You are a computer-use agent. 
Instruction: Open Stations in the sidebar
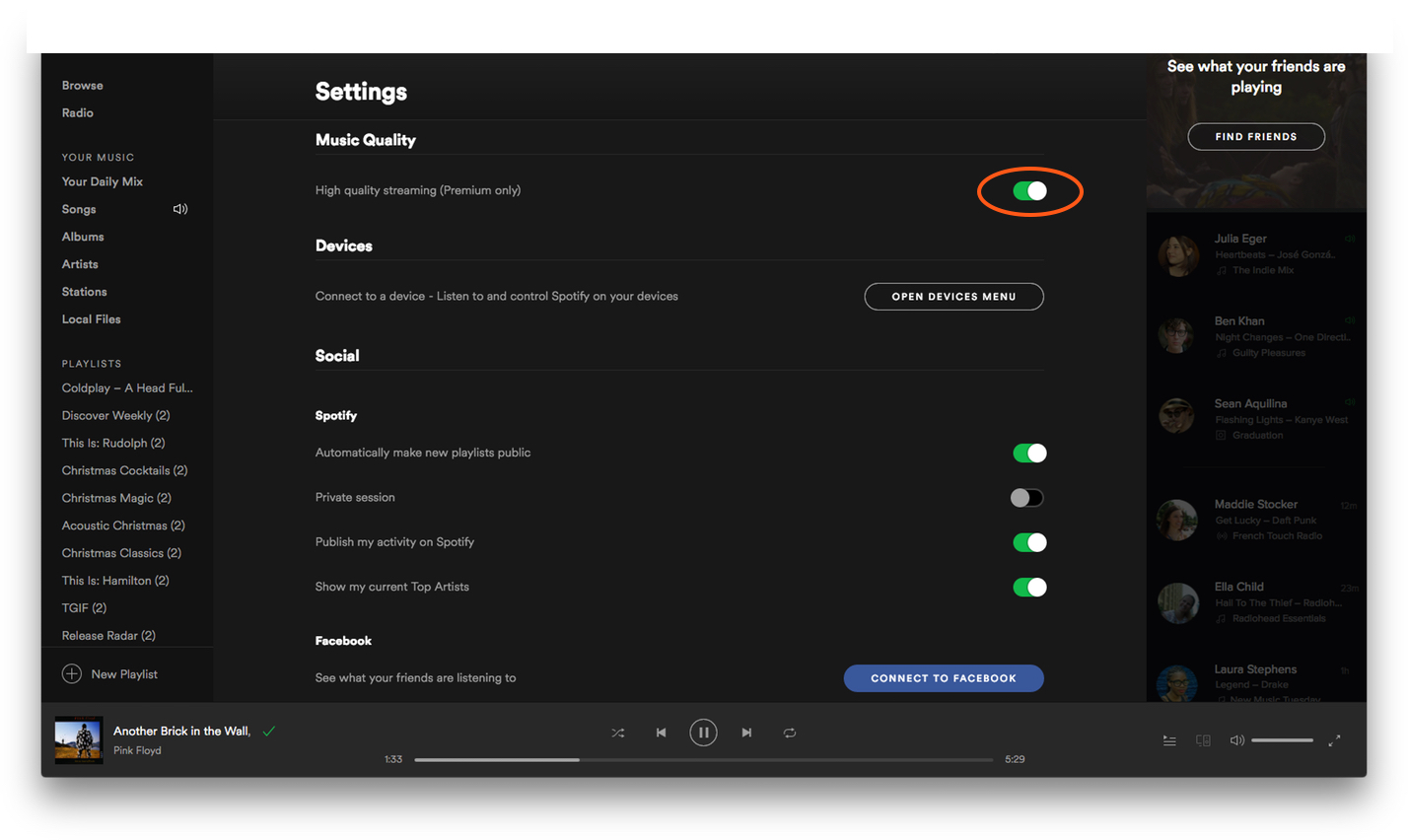[85, 292]
